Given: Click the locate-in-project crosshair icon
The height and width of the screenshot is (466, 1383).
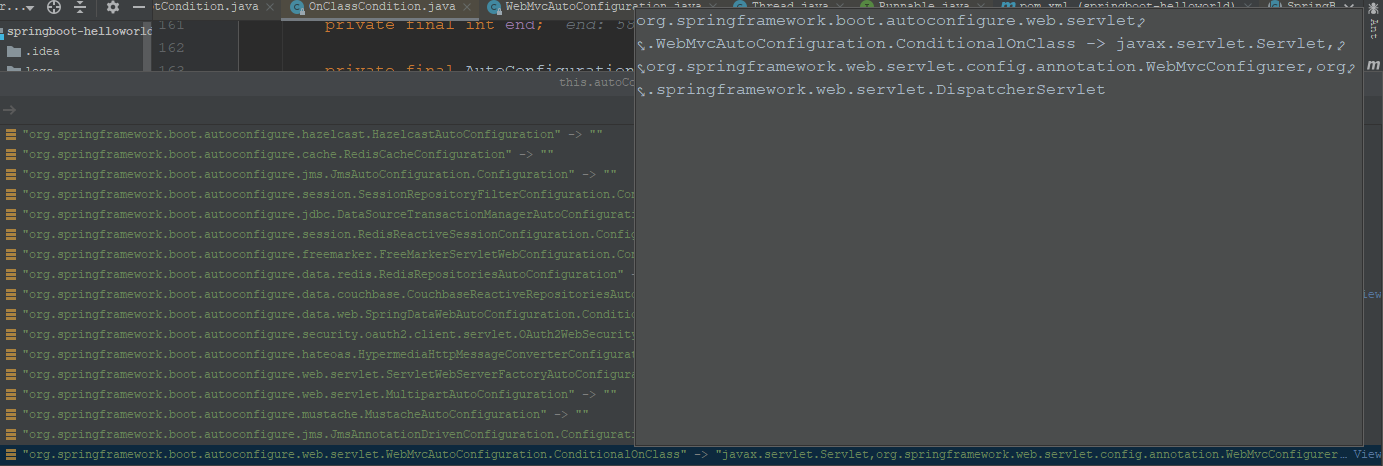Looking at the screenshot, I should [54, 7].
